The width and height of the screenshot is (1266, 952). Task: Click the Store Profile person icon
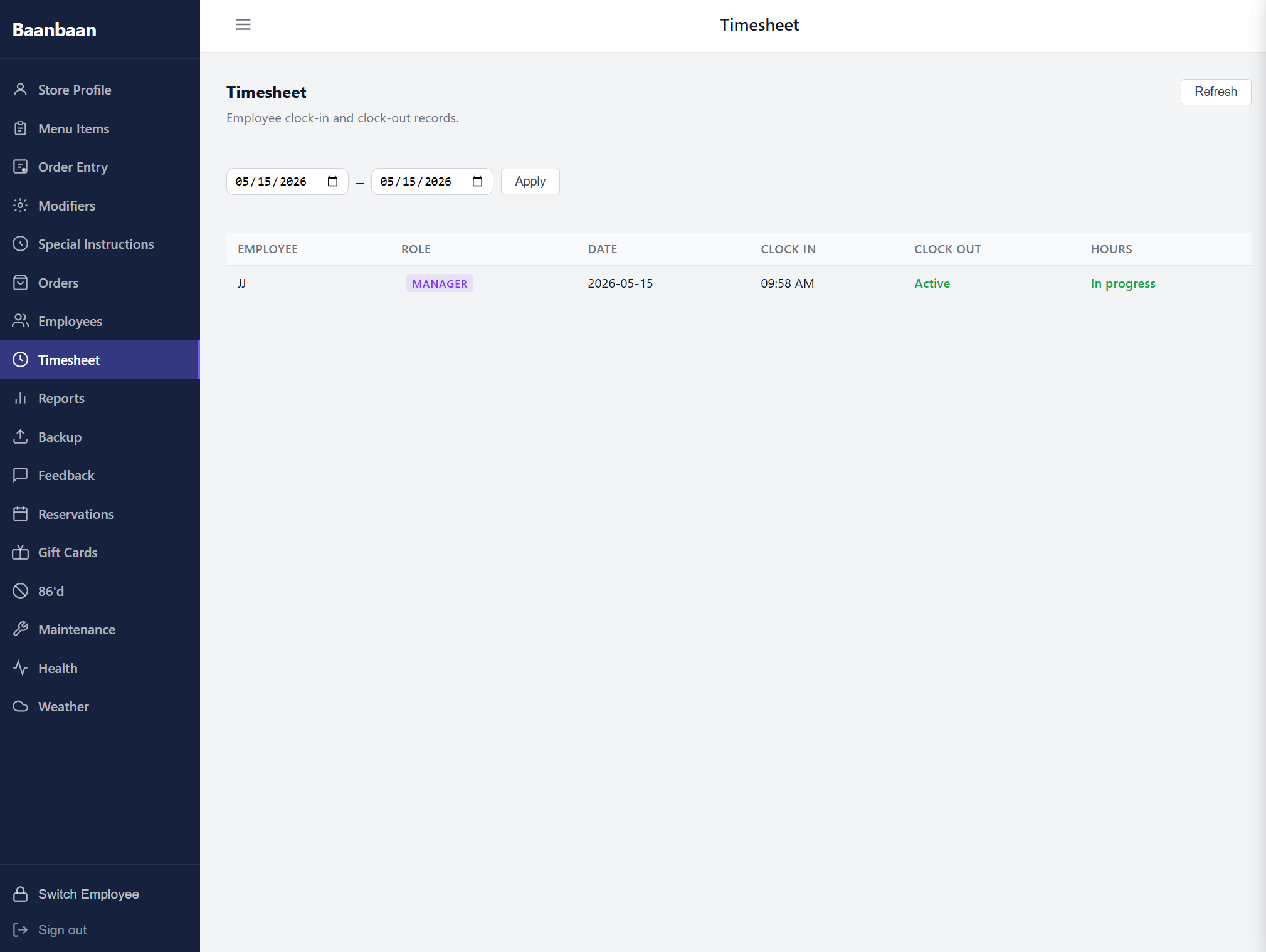(x=21, y=90)
